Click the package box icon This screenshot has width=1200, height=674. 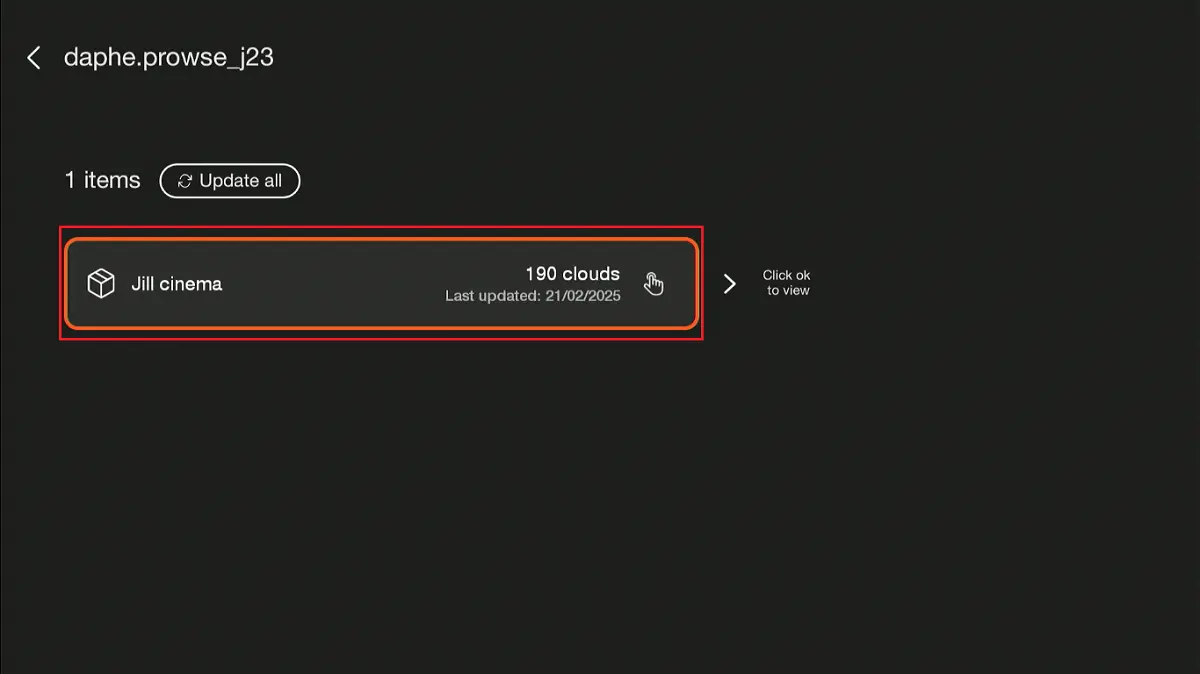click(x=101, y=284)
